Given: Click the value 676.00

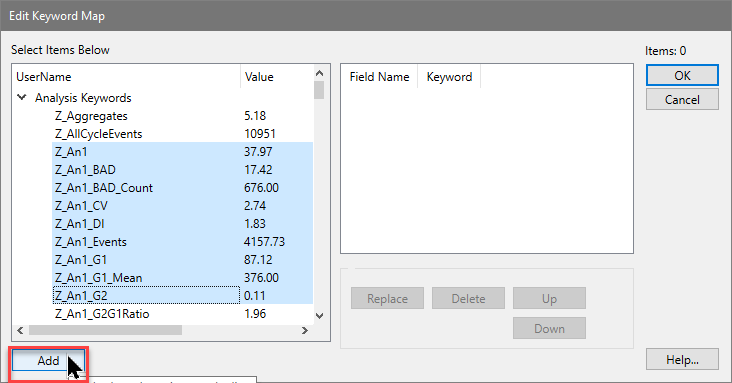Looking at the screenshot, I should click(261, 188).
